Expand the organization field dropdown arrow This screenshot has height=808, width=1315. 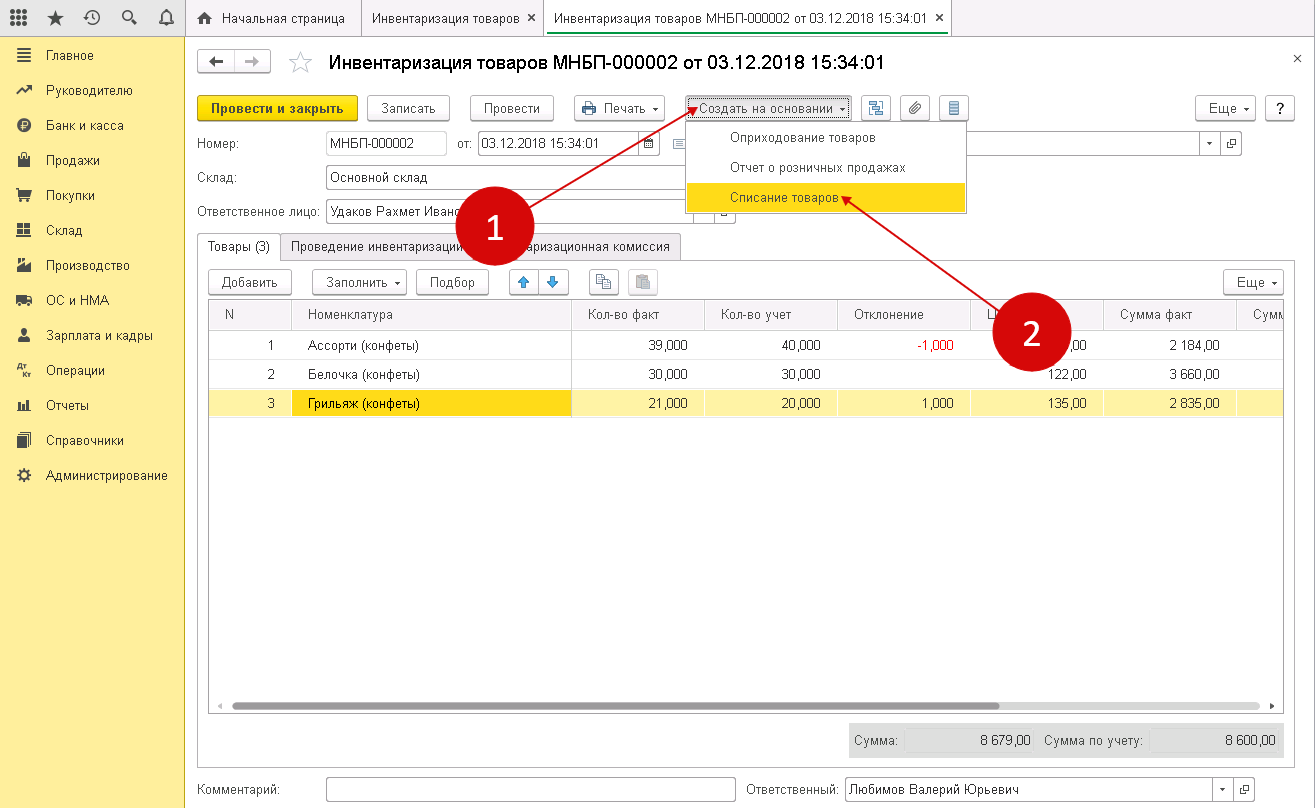click(1211, 143)
